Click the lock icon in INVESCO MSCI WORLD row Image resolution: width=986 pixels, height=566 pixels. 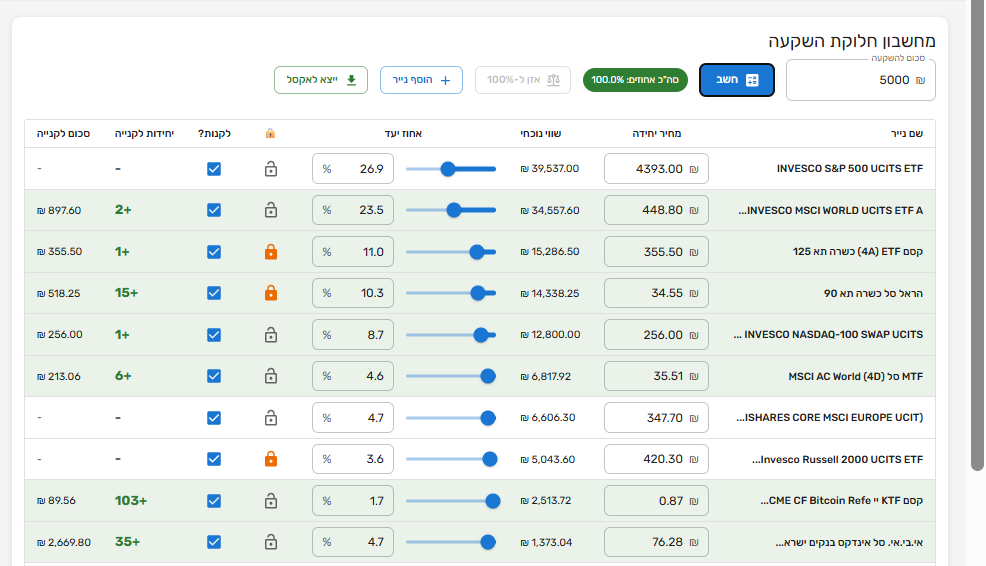click(270, 210)
